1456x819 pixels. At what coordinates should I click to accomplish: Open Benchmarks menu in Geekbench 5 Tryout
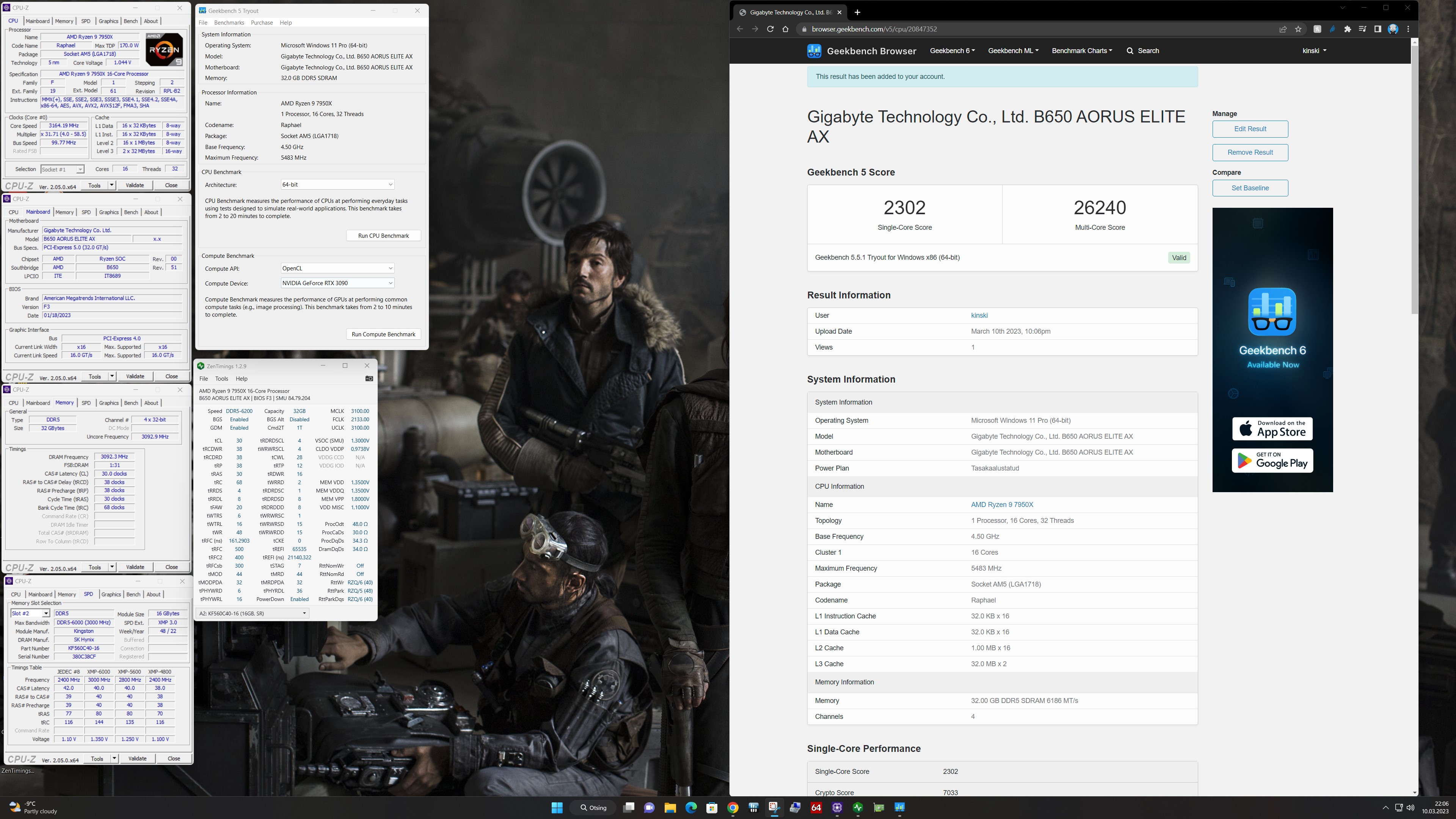[x=229, y=23]
